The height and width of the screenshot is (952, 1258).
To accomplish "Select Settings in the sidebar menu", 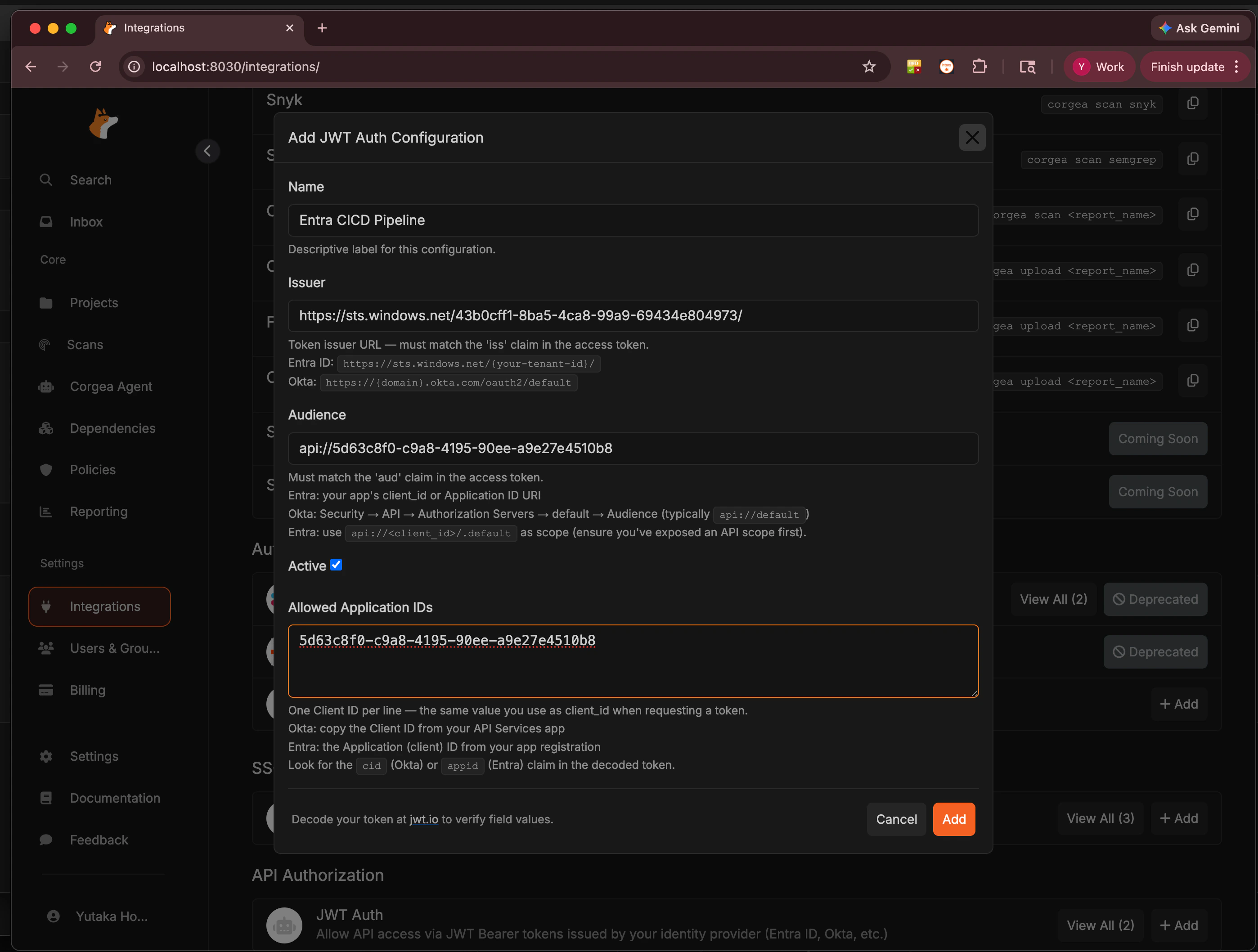I will [x=46, y=756].
